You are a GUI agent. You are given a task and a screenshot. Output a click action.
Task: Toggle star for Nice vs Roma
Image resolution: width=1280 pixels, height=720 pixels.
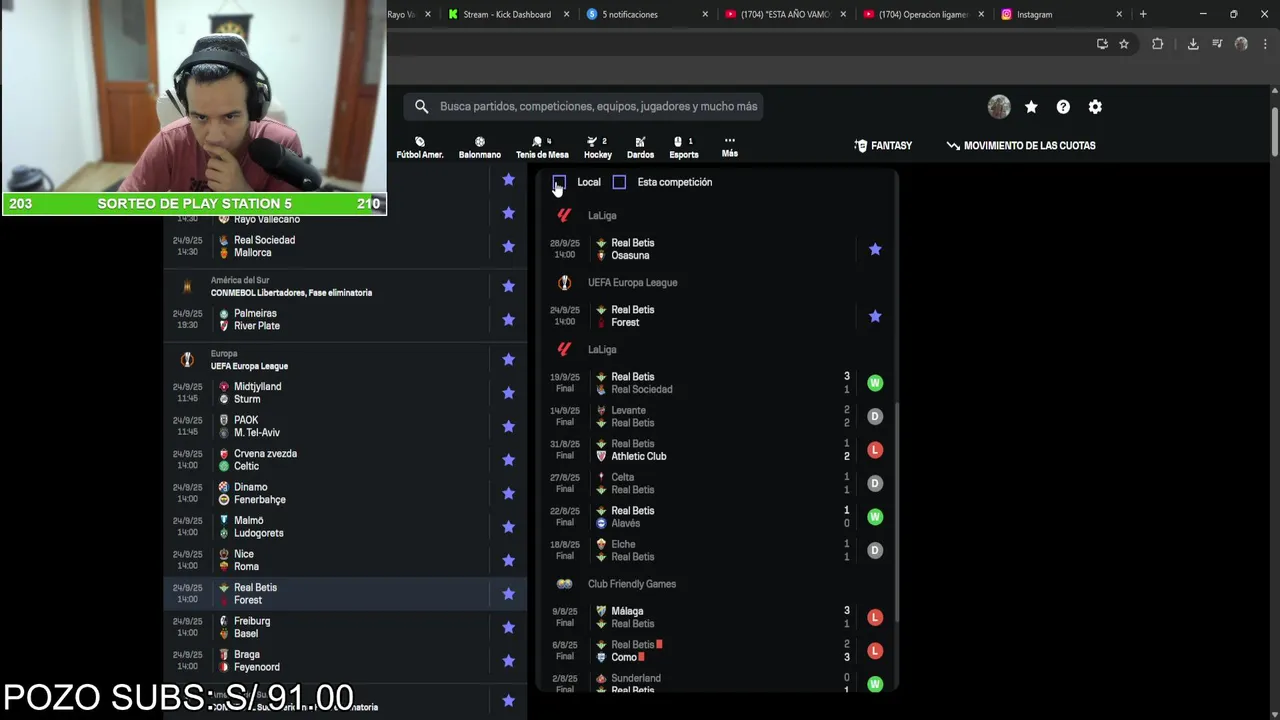[x=508, y=560]
